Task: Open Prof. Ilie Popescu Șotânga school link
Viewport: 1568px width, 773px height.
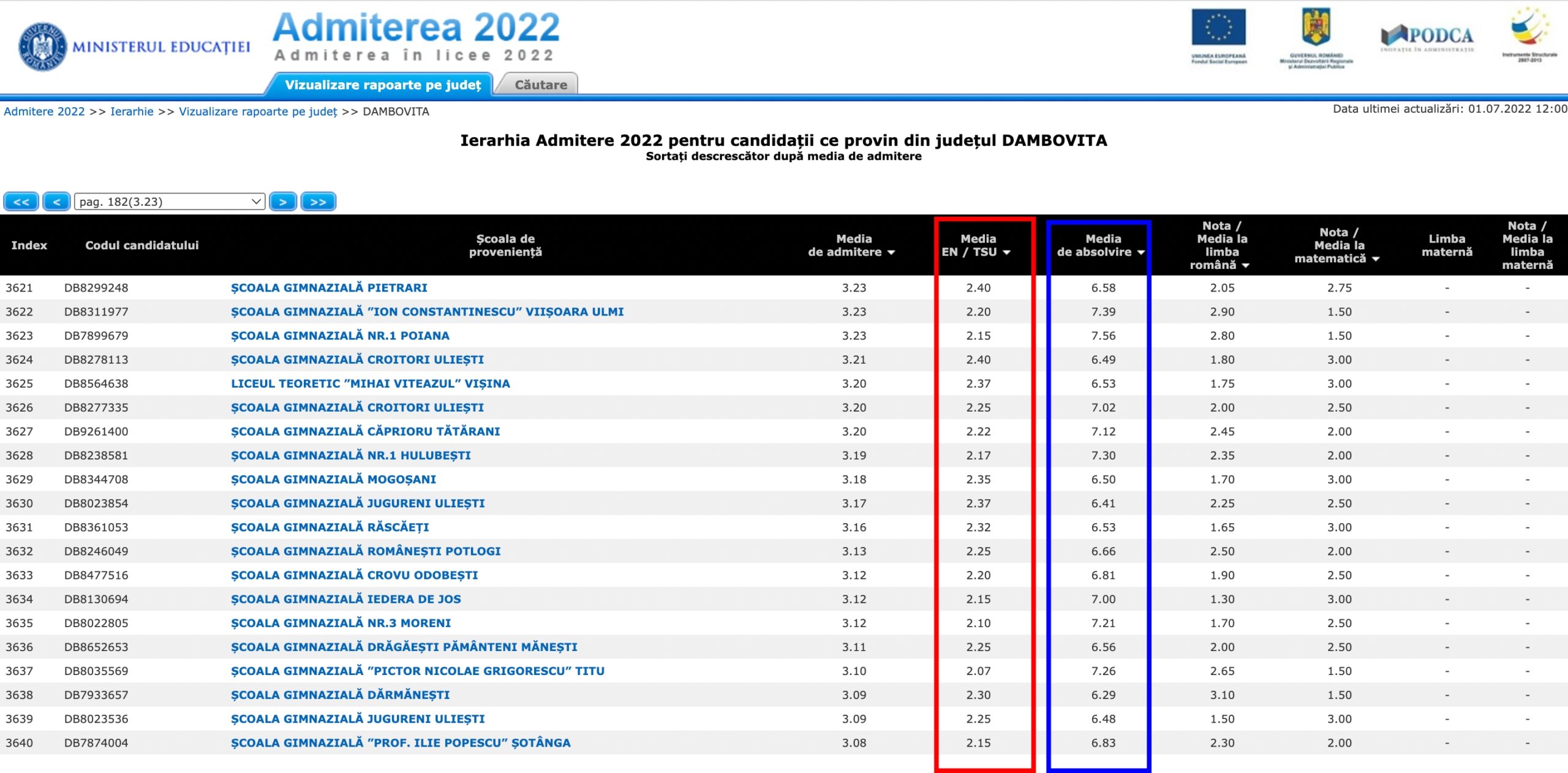Action: [x=401, y=742]
